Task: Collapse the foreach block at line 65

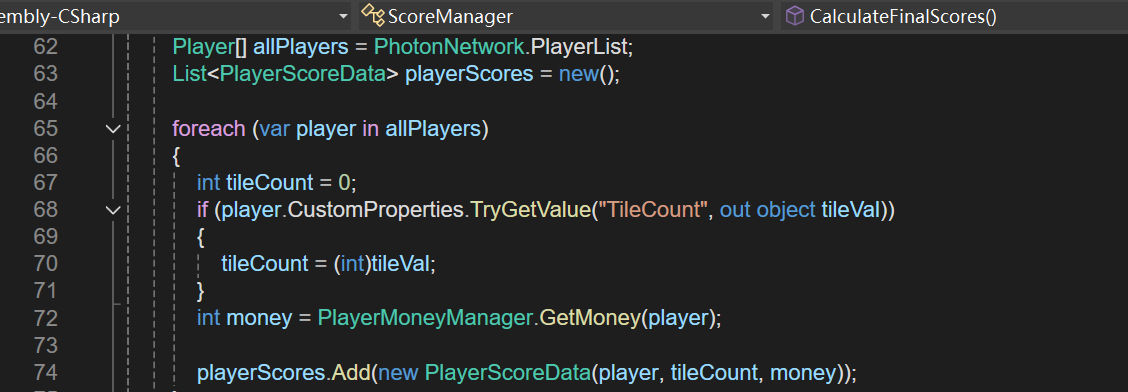Action: pyautogui.click(x=113, y=129)
